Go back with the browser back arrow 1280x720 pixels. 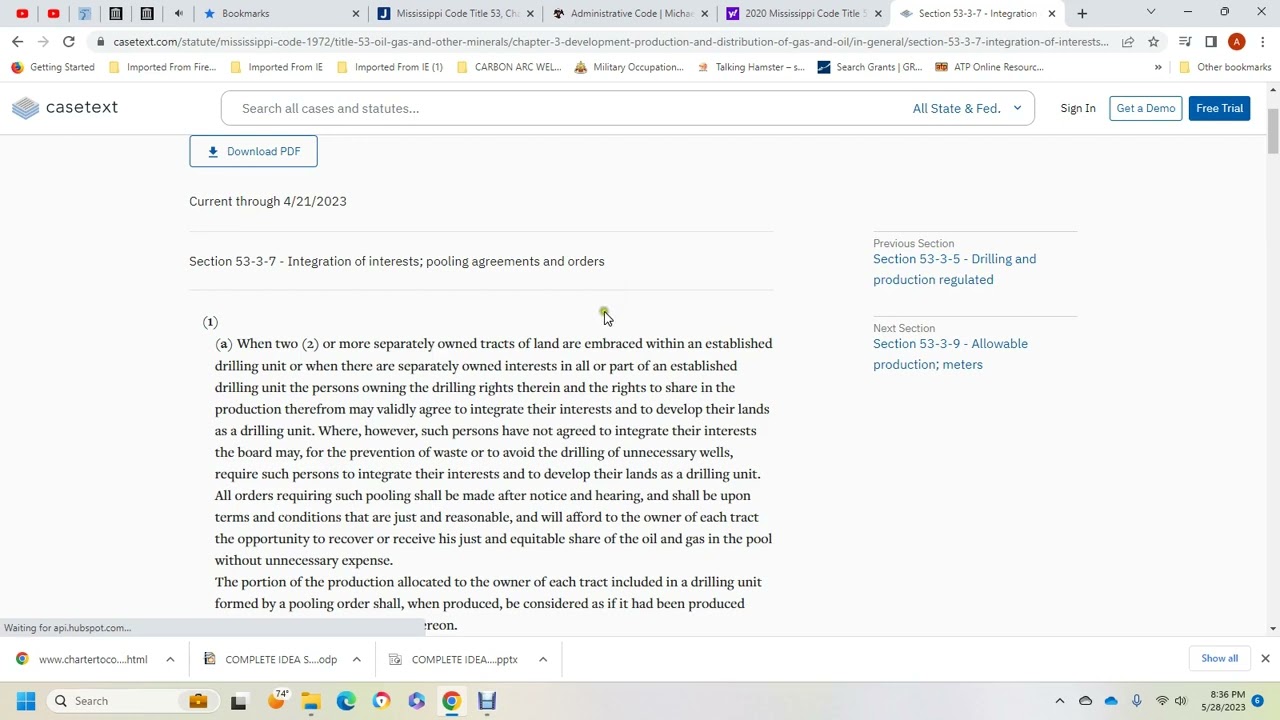coord(17,42)
